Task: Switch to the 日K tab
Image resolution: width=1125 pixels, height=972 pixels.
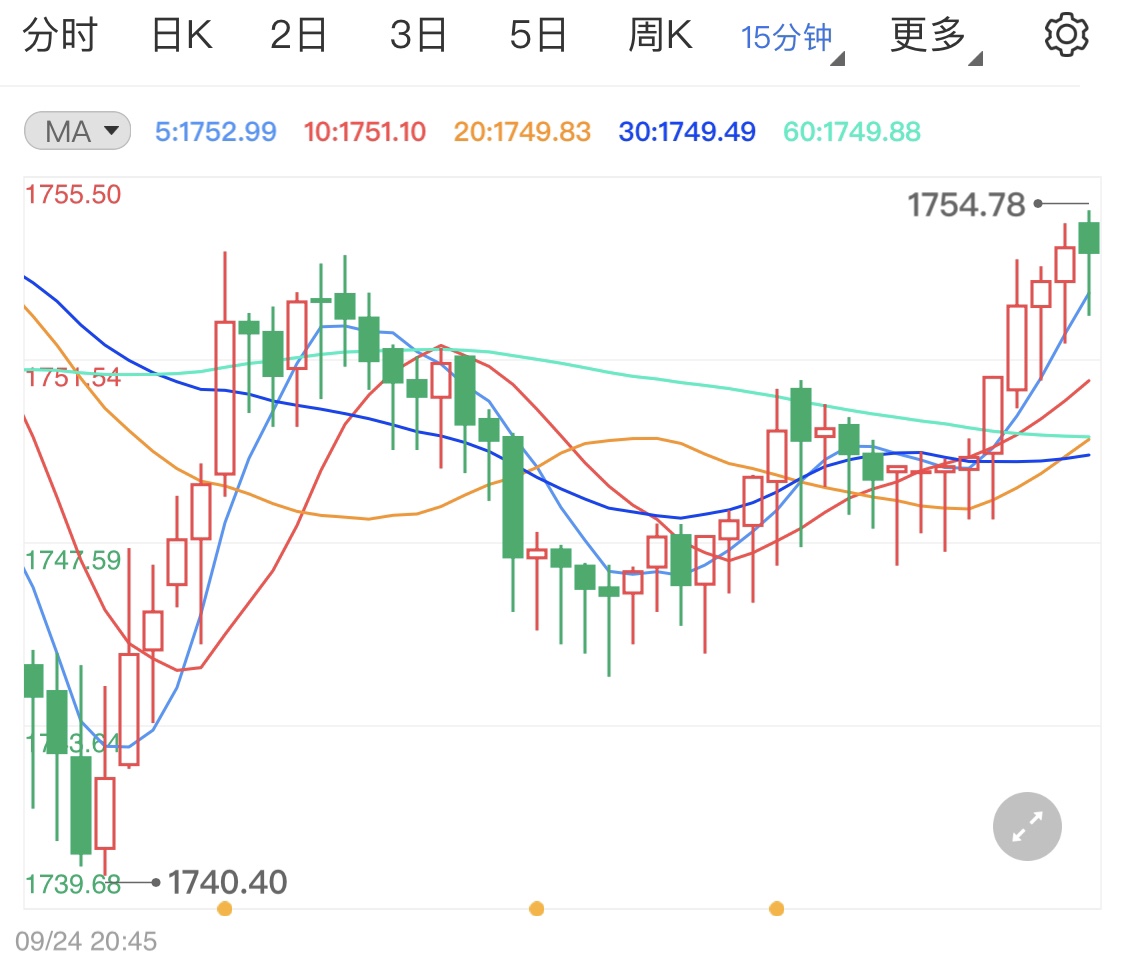Action: point(182,35)
